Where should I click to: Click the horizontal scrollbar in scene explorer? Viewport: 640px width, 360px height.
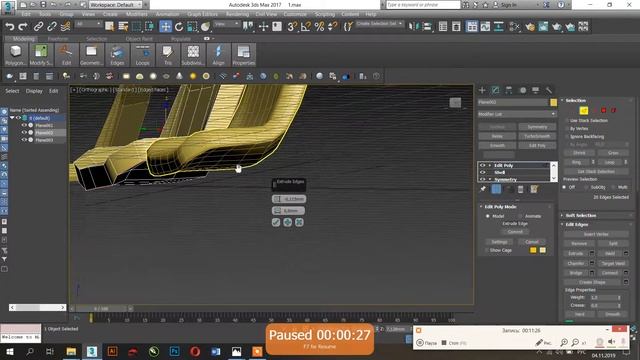[x=38, y=307]
